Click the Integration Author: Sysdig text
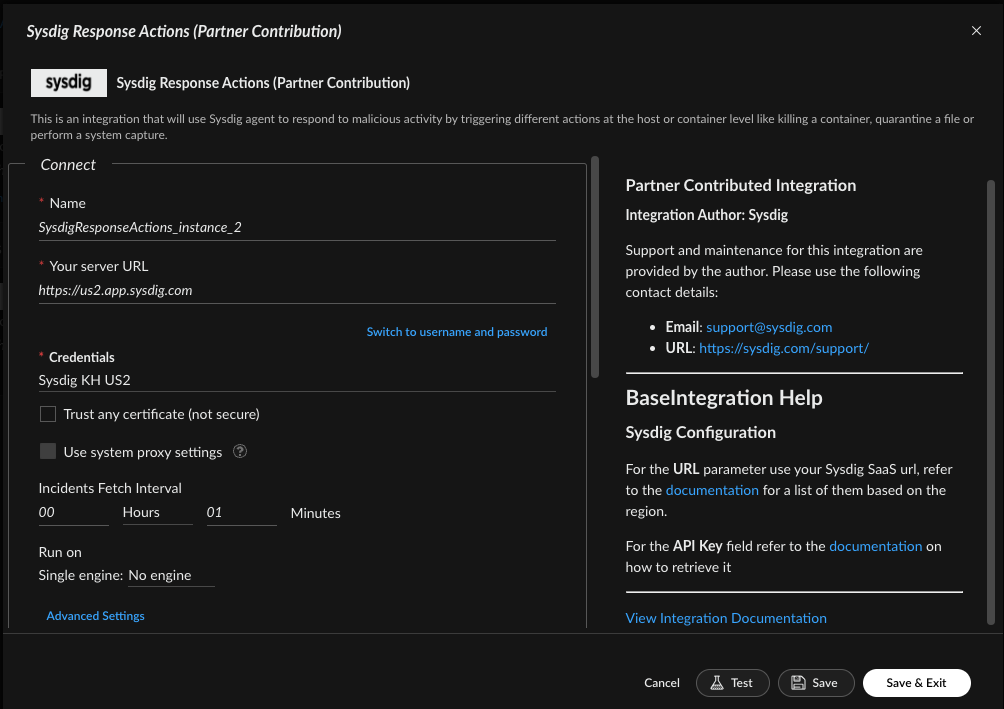The height and width of the screenshot is (709, 1004). coord(706,215)
